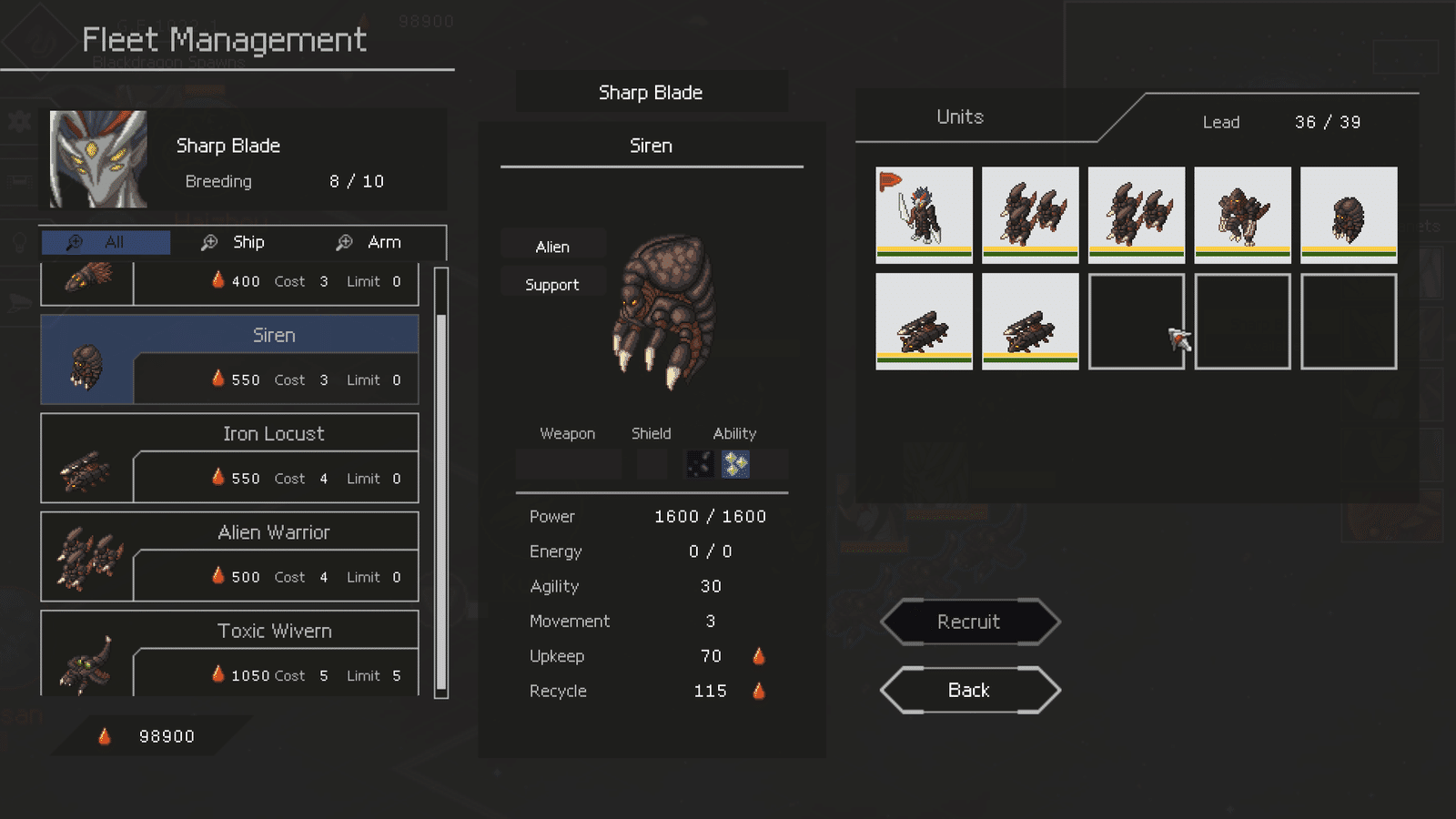Viewport: 1456px width, 819px height.
Task: Click the Recycle resource drop icon
Action: coord(759,691)
